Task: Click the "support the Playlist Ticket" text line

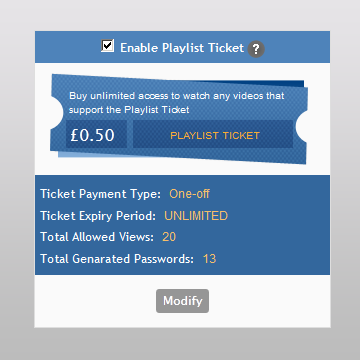Action: tap(129, 110)
